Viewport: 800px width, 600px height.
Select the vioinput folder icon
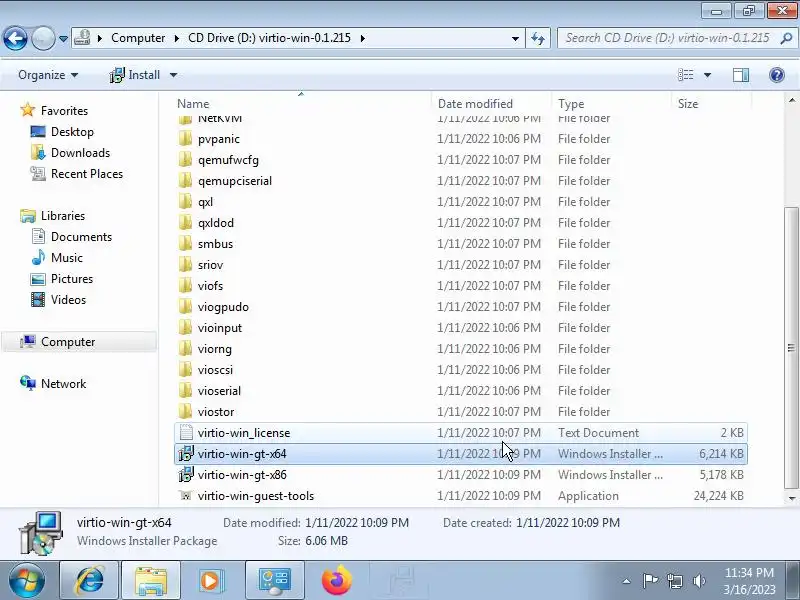(186, 328)
